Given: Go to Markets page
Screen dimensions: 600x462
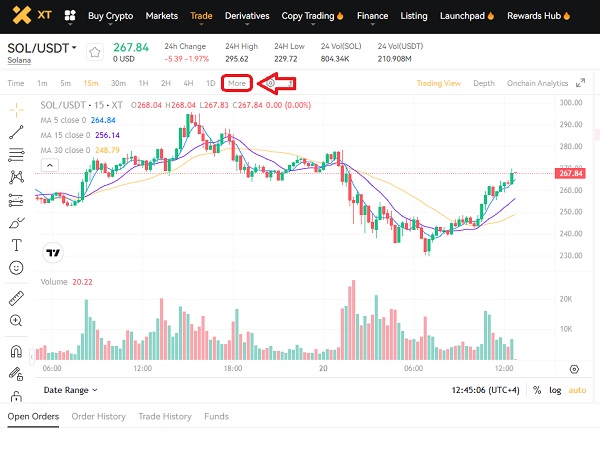Looking at the screenshot, I should click(162, 16).
